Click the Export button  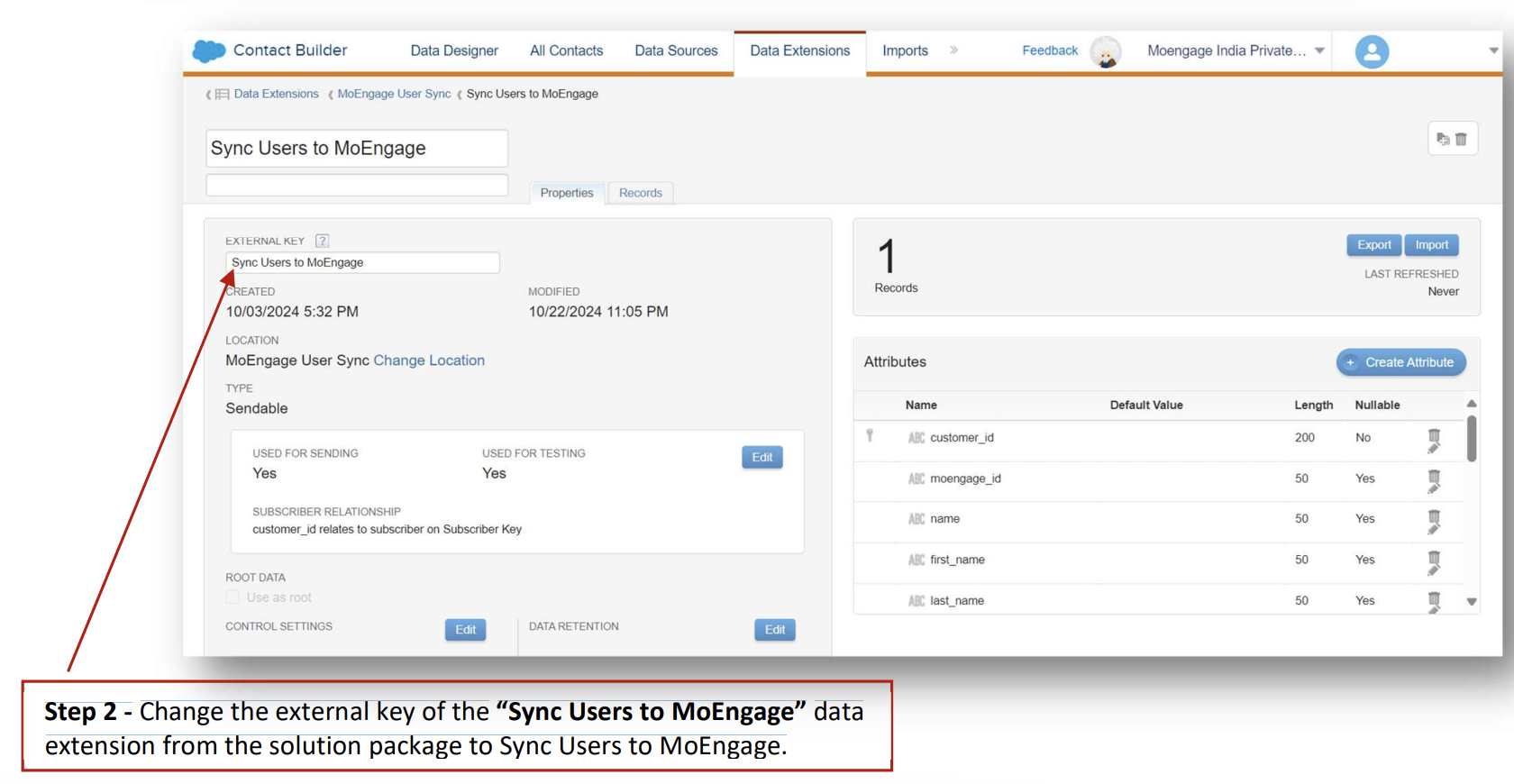click(x=1374, y=245)
